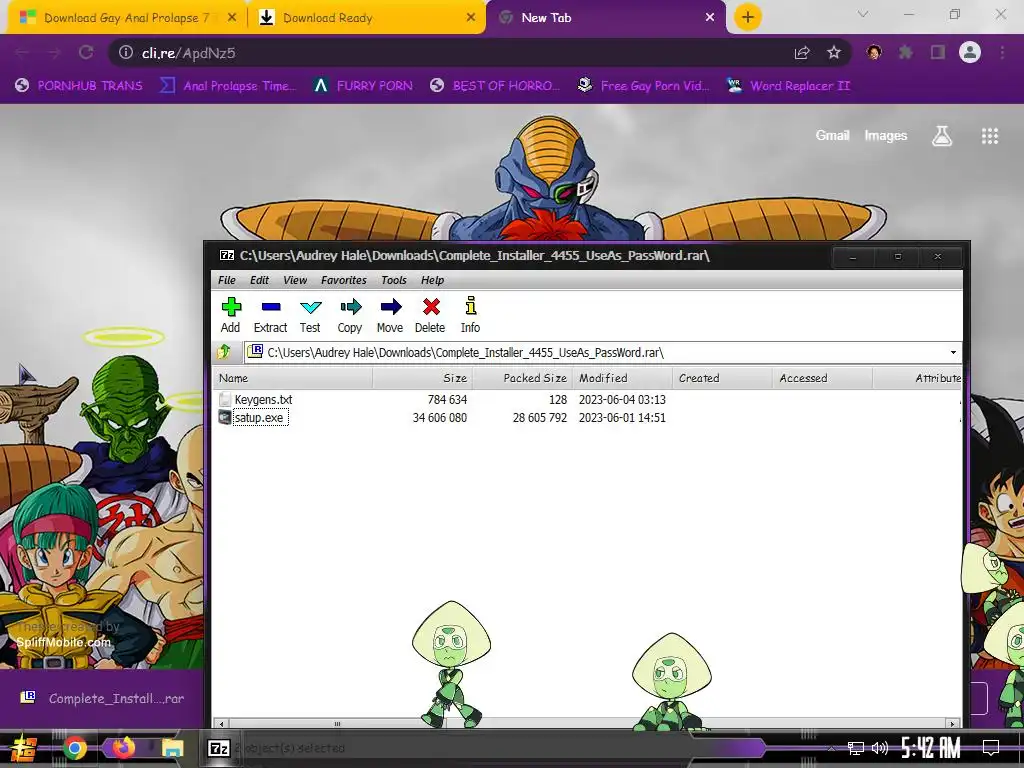1024x768 pixels.
Task: Open Google Chrome from the taskbar
Action: (x=74, y=748)
